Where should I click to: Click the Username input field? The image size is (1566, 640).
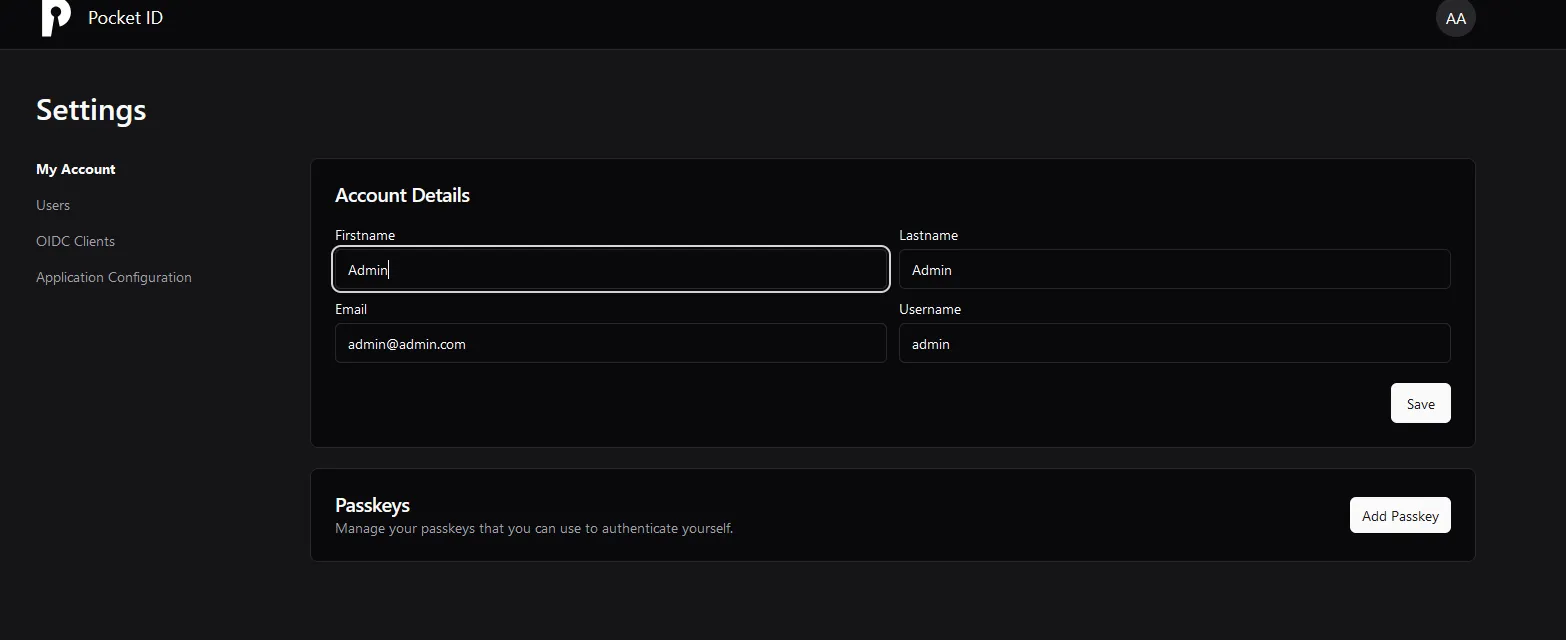tap(1174, 344)
